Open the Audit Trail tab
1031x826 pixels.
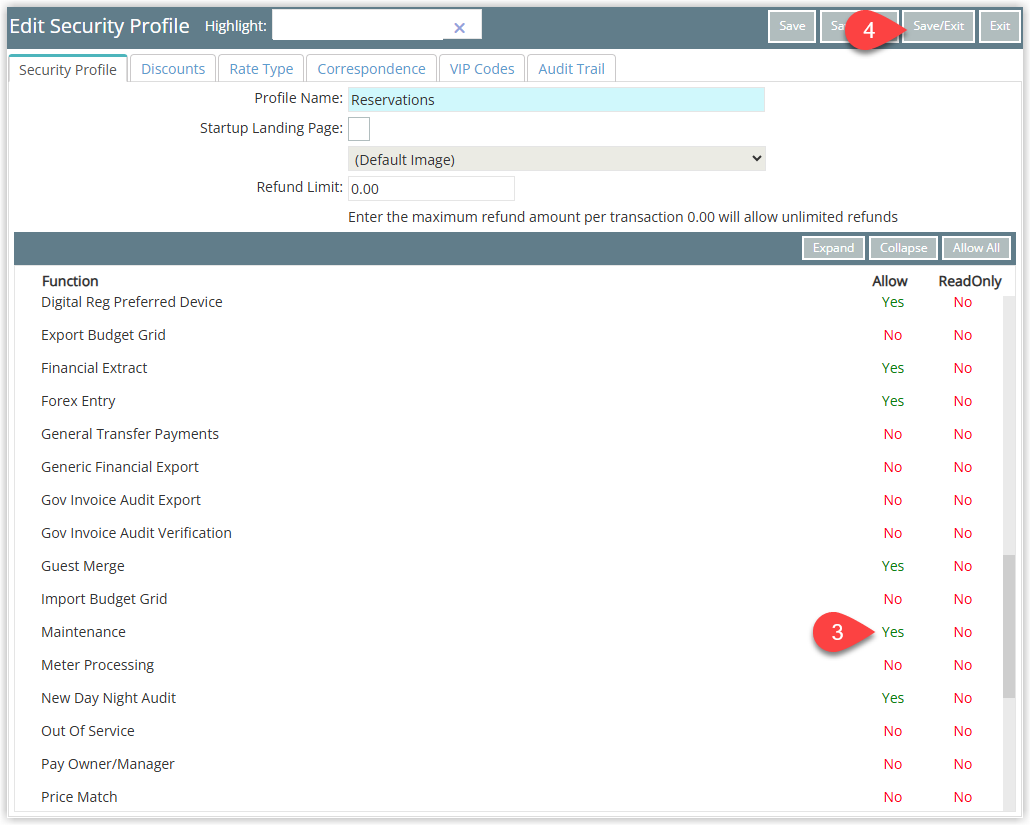click(x=571, y=69)
